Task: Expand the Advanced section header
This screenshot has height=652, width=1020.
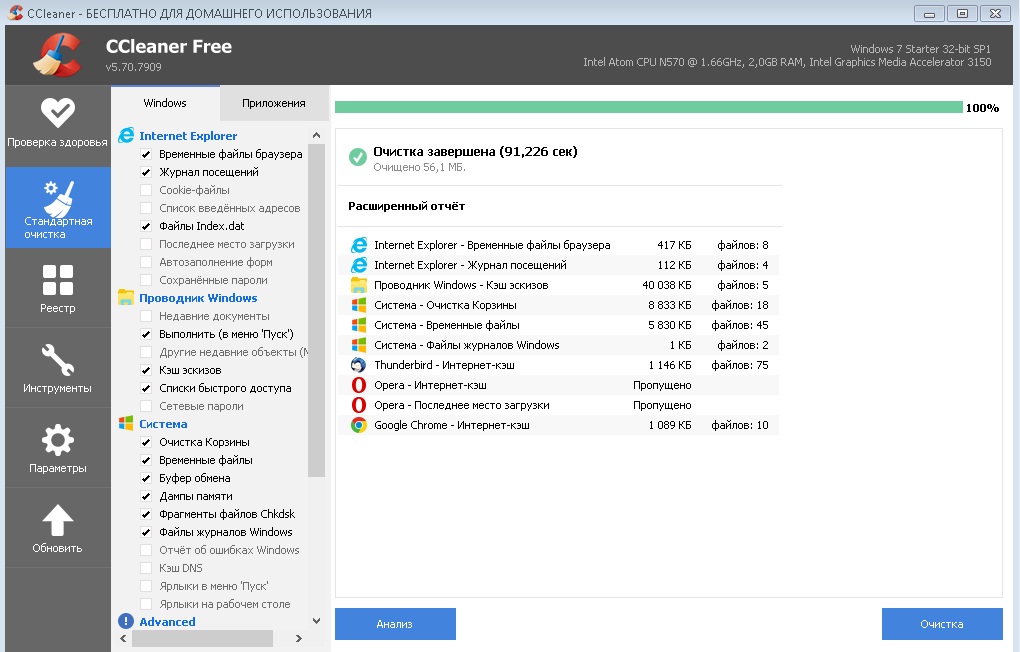Action: (x=167, y=621)
